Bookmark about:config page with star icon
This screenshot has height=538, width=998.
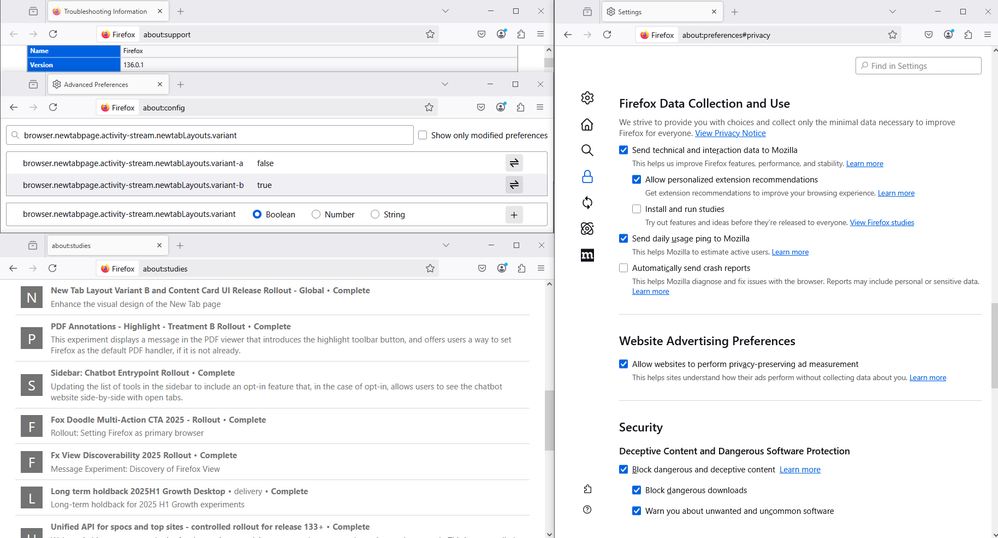click(x=429, y=108)
